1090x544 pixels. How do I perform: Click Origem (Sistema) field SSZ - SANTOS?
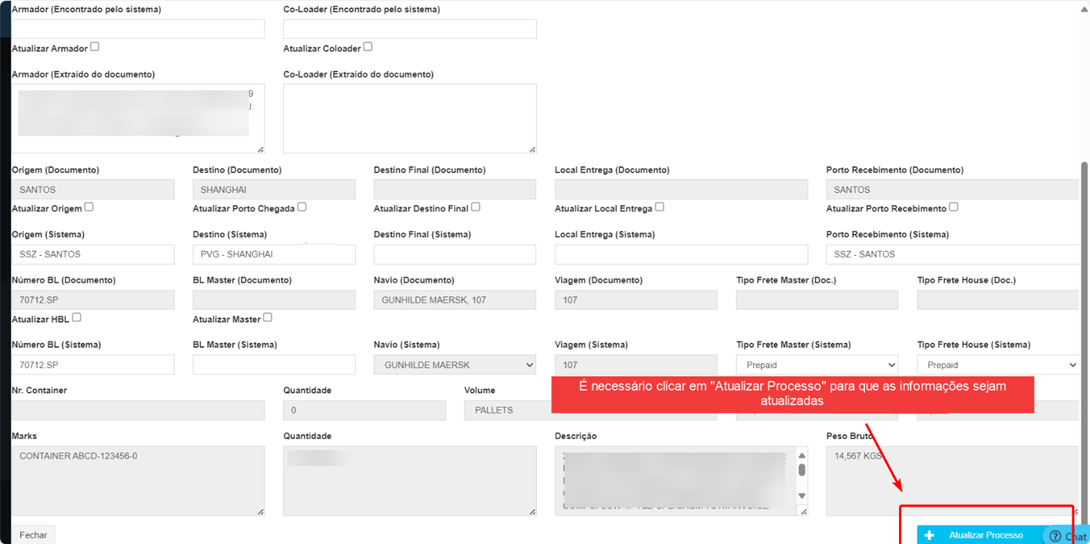(93, 254)
